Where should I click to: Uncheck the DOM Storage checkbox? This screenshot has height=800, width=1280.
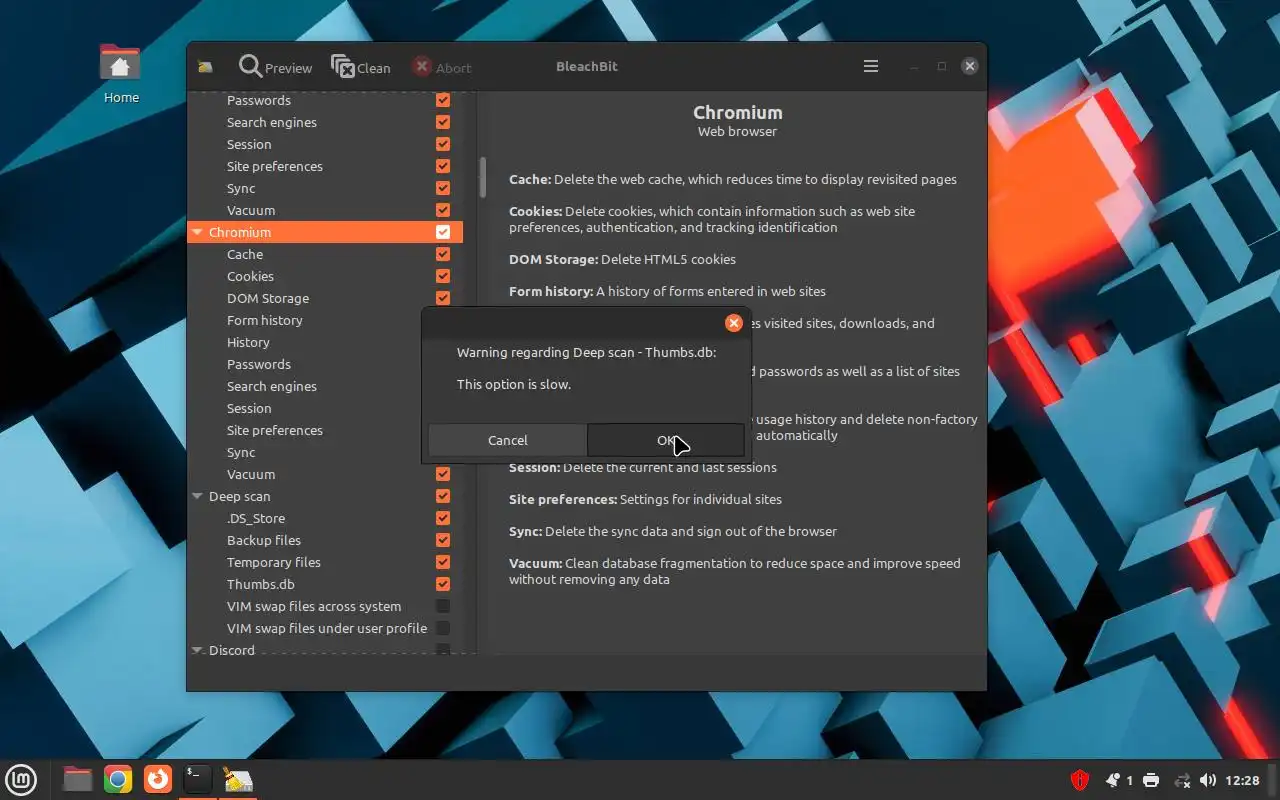click(443, 298)
